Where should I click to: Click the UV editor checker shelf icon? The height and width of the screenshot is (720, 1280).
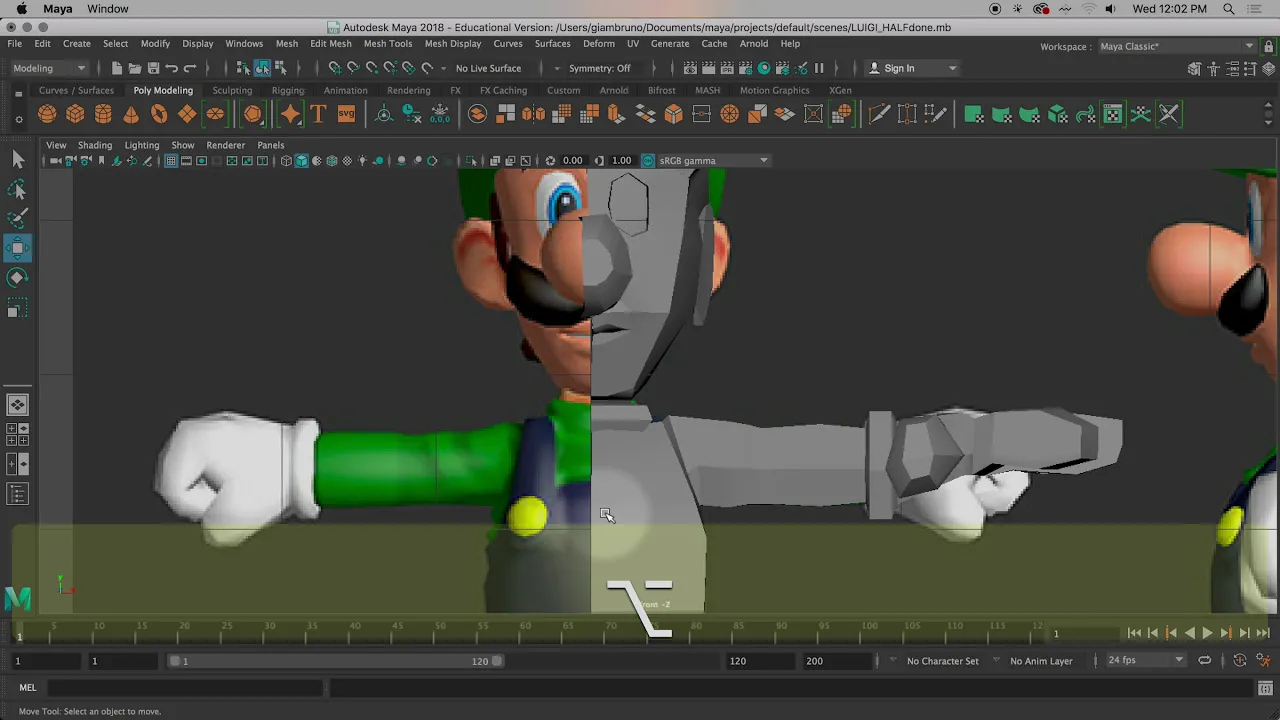pos(1113,114)
